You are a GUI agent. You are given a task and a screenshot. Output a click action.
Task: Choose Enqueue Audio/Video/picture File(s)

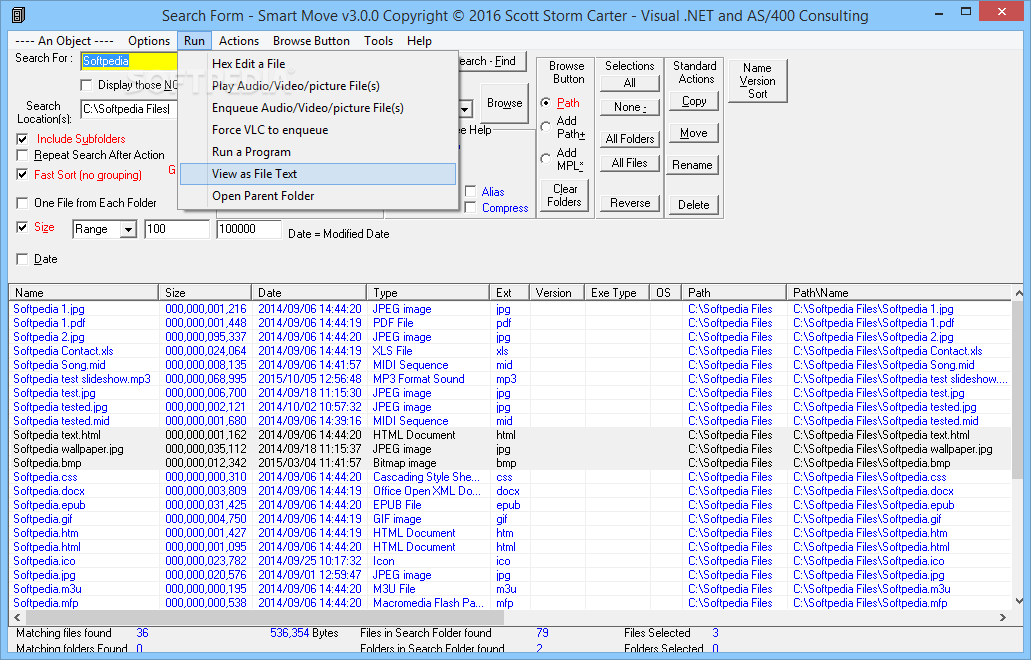(x=318, y=108)
